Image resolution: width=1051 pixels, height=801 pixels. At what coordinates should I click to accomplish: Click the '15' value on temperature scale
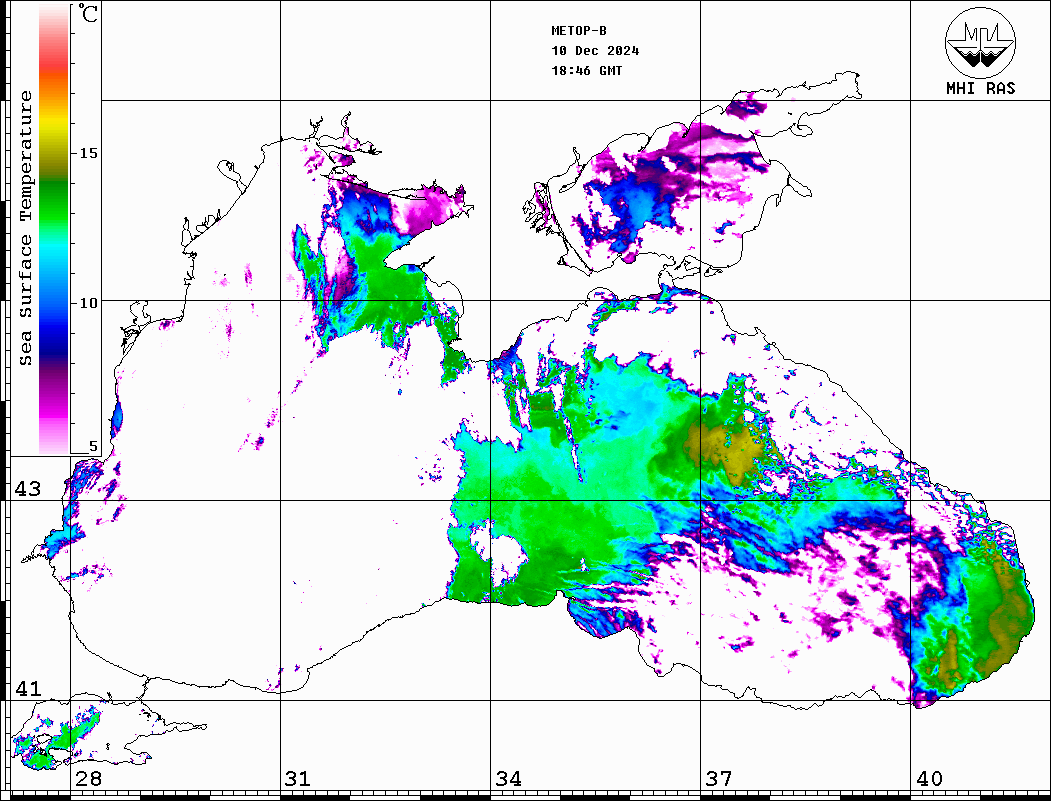point(88,153)
